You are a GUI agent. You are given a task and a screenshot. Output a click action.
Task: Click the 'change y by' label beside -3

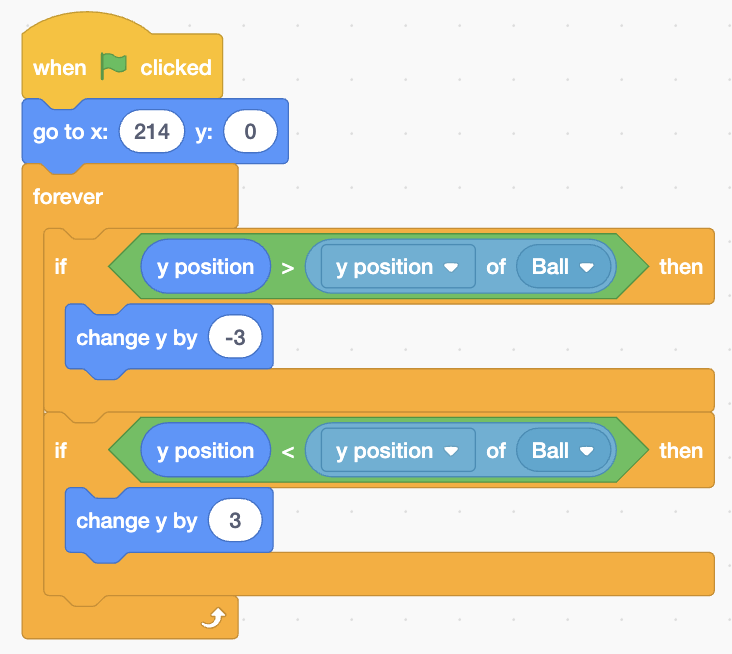137,338
